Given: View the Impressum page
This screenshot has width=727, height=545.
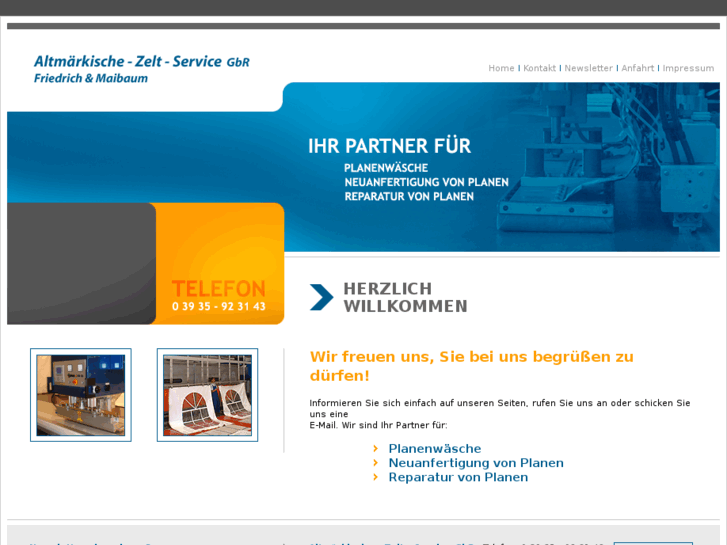Looking at the screenshot, I should tap(688, 68).
